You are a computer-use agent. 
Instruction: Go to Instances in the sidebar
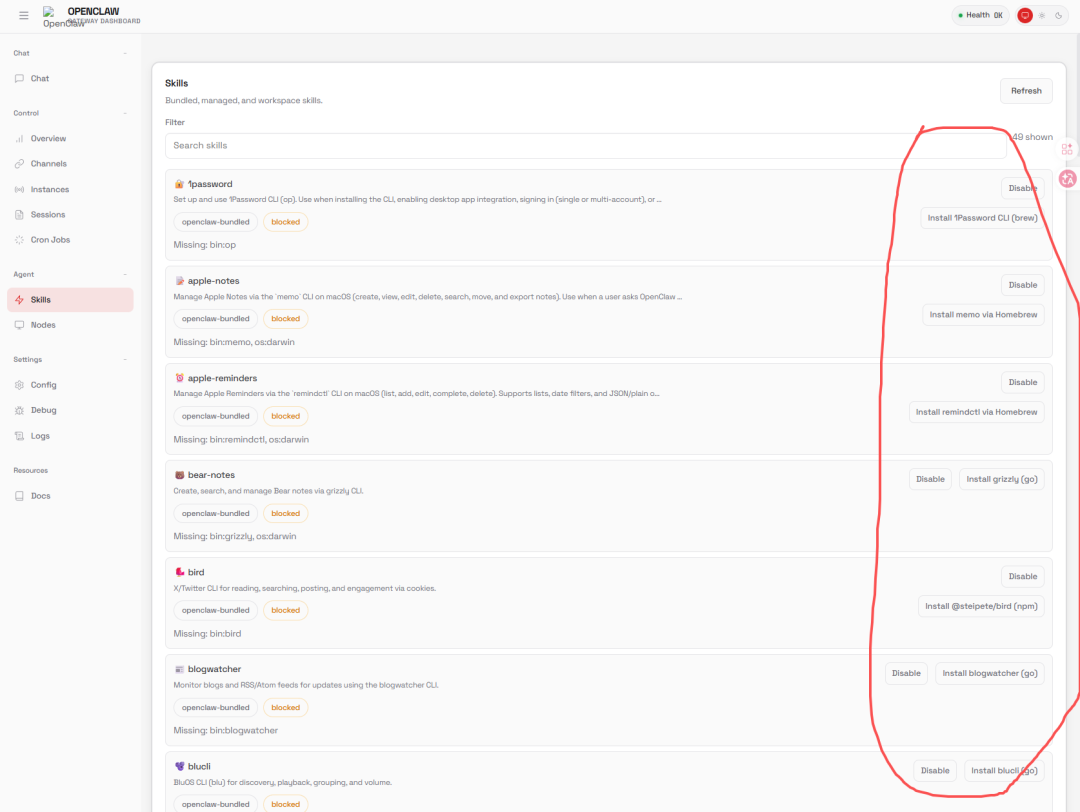pyautogui.click(x=49, y=189)
